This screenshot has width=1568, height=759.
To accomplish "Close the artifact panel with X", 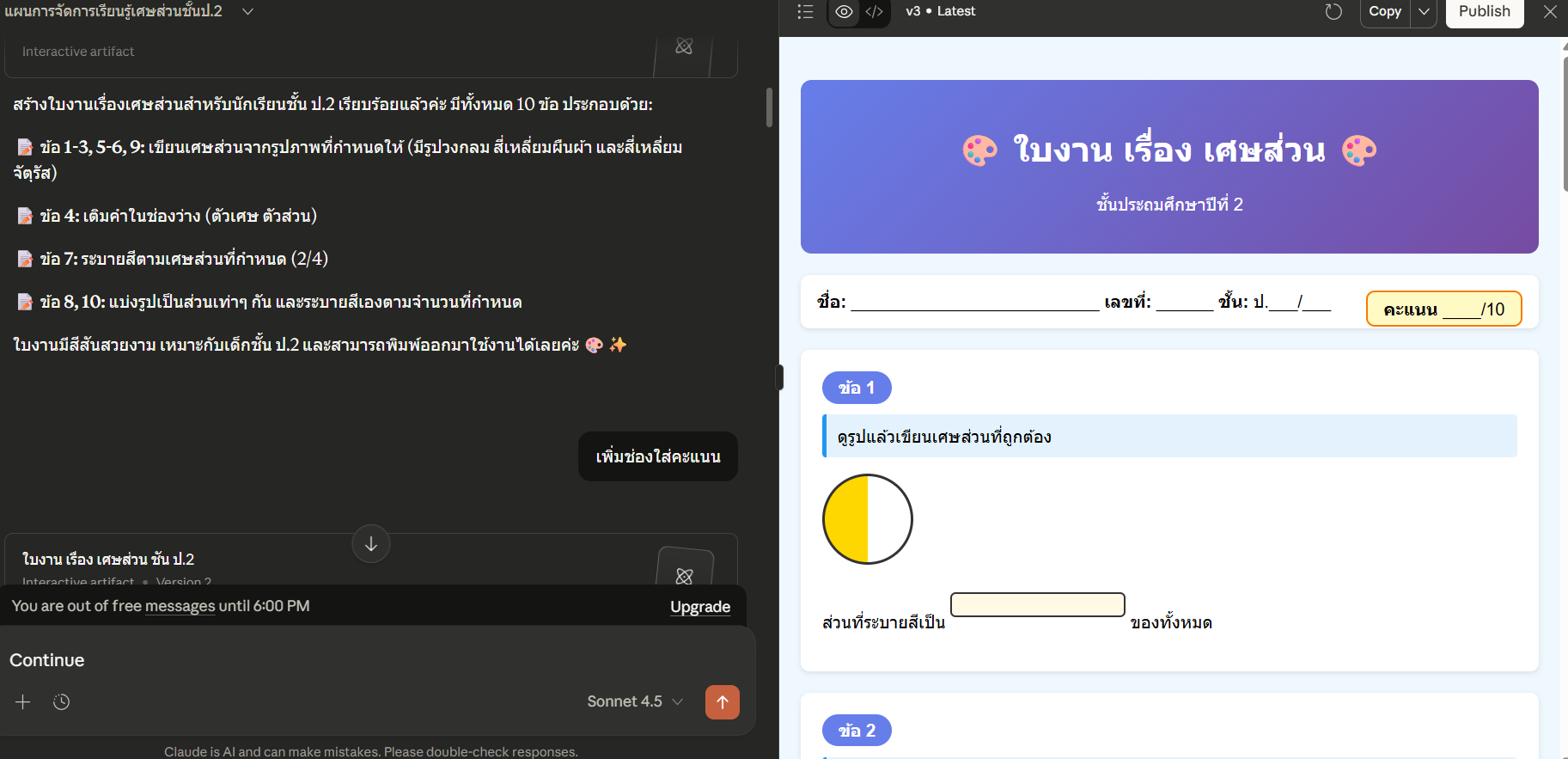I will pyautogui.click(x=1550, y=12).
